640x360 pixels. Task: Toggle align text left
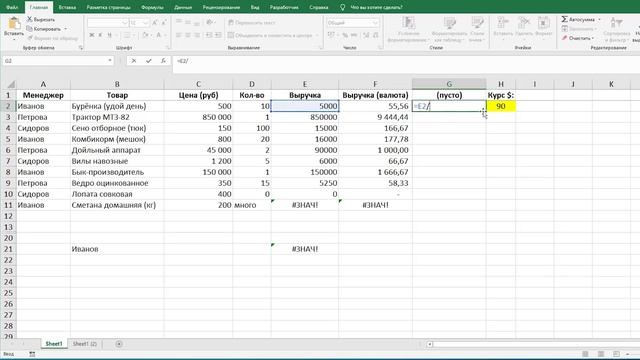(x=179, y=36)
